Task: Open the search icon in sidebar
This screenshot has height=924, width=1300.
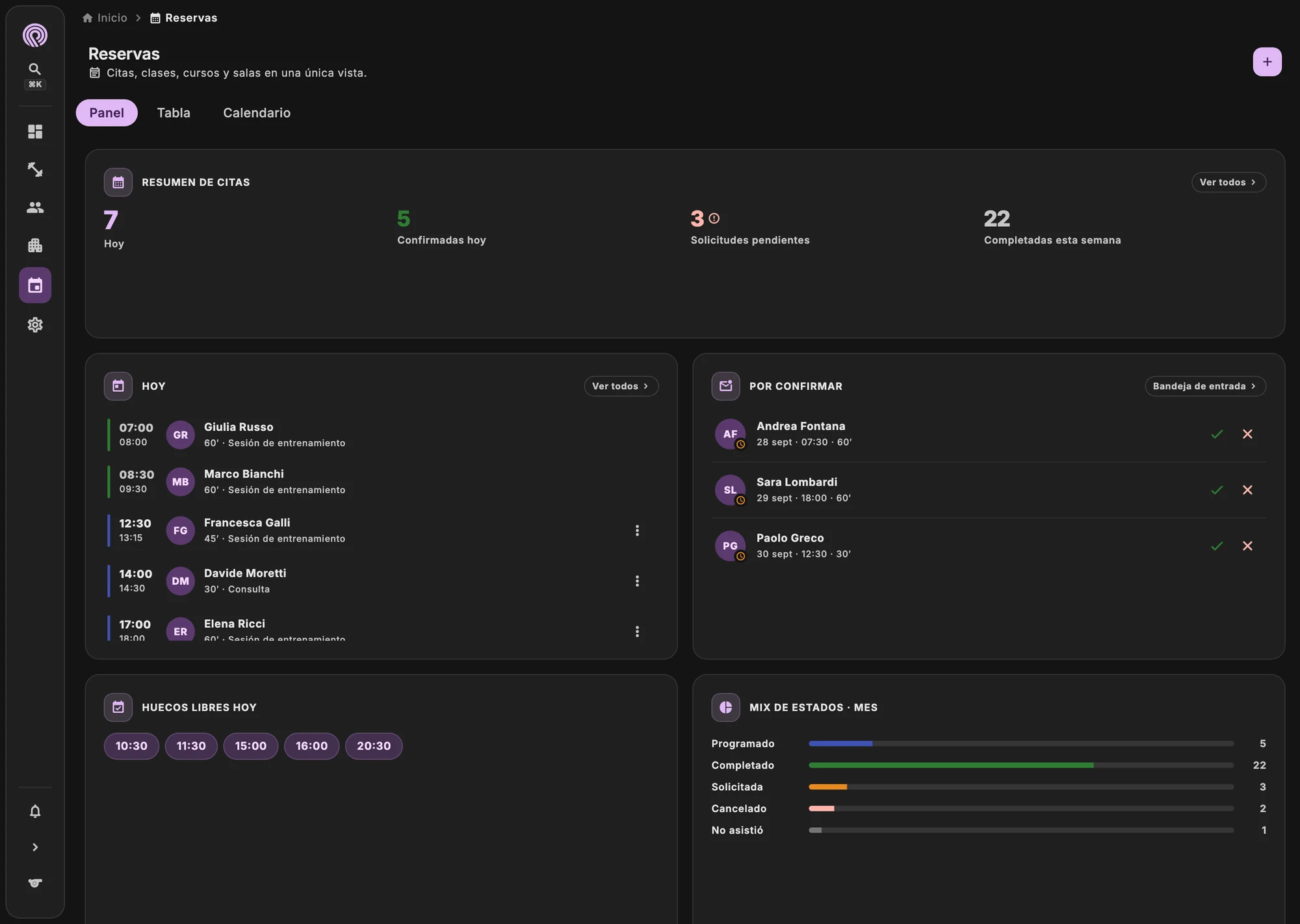Action: tap(35, 70)
